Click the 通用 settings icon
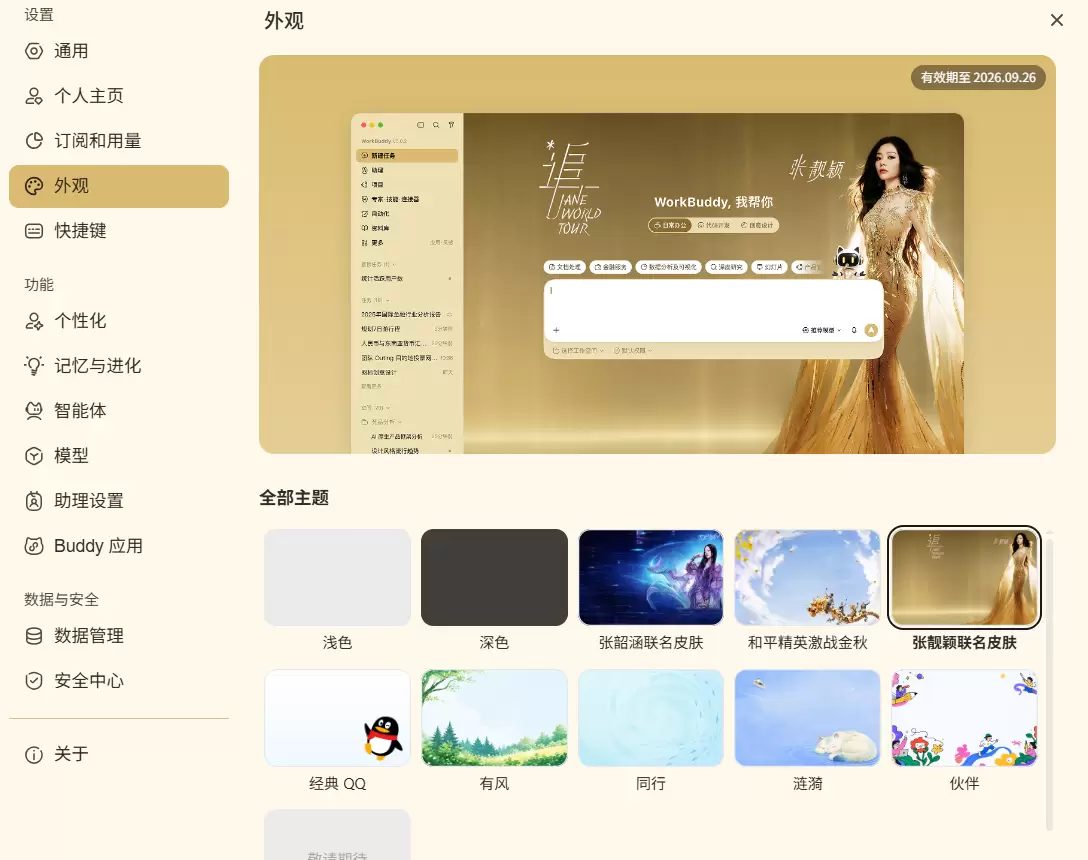 pyautogui.click(x=34, y=51)
